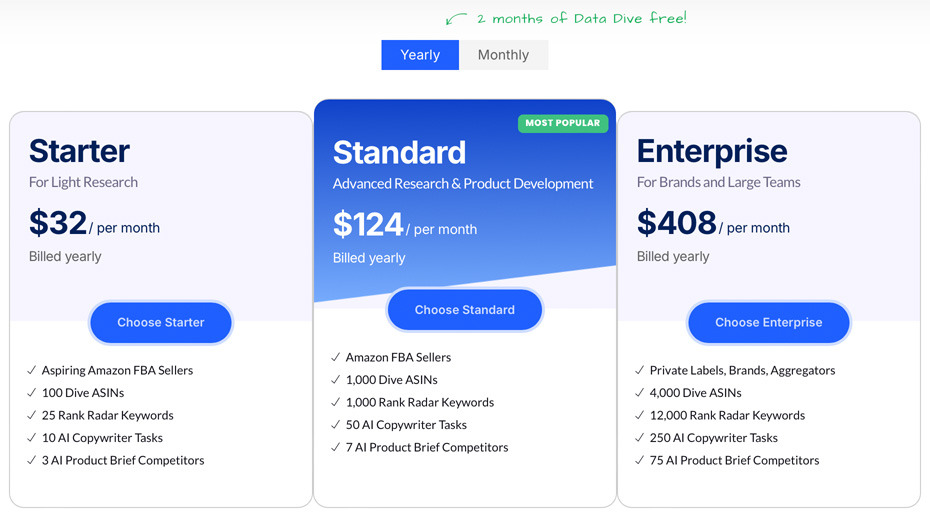
Task: Click '75 AI Product Brief Competitors' feature
Action: point(734,460)
